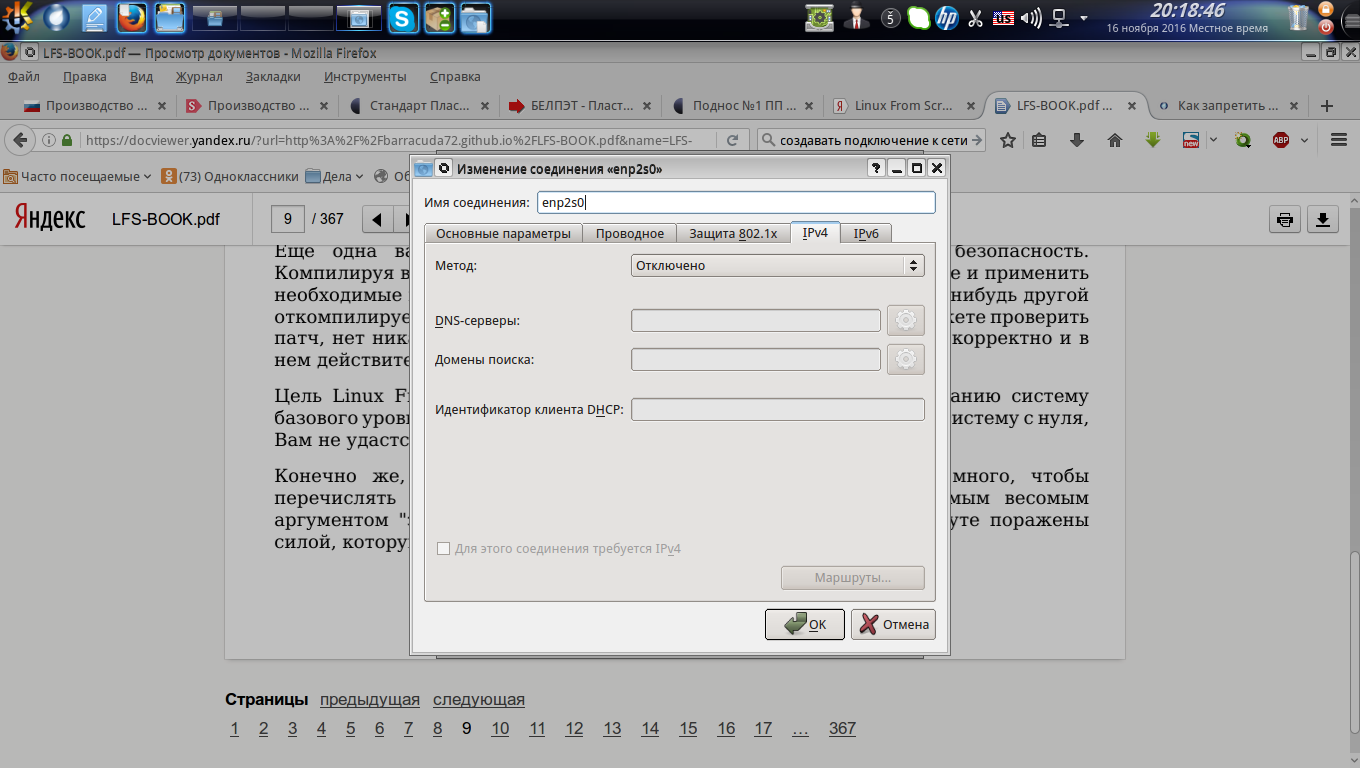Viewport: 1360px width, 768px height.
Task: Close the 'Стандарт Плас...' browser tab
Action: coord(485,105)
